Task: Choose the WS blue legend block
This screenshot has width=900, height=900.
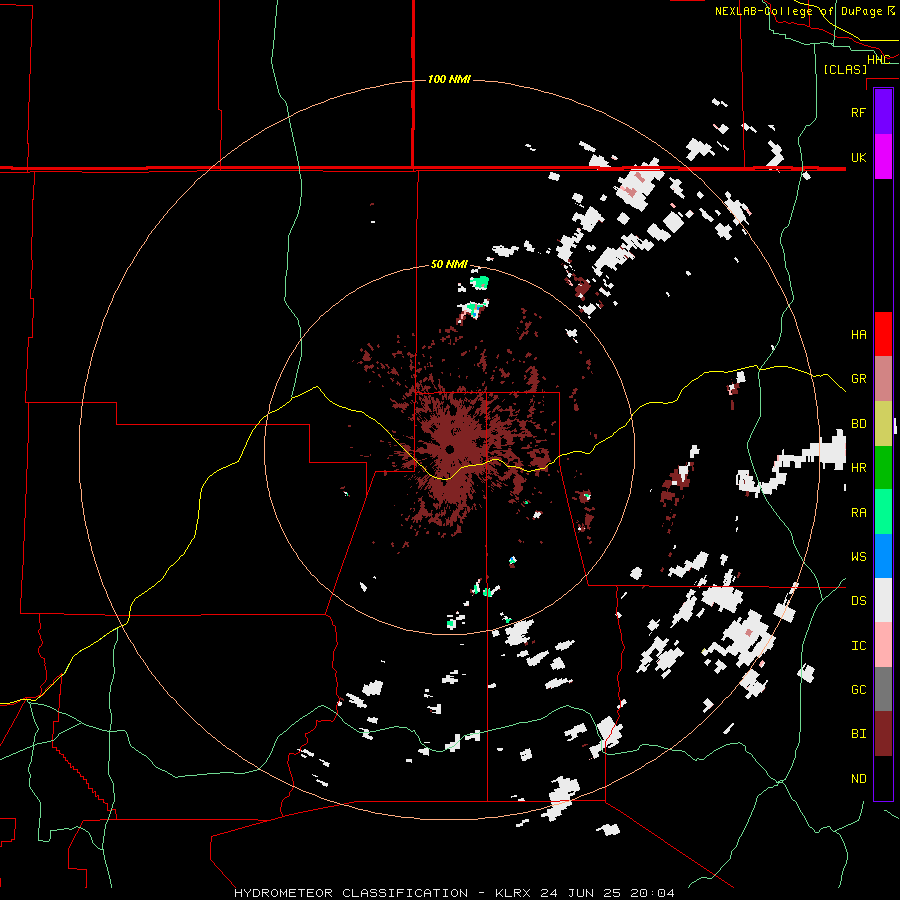Action: coord(883,556)
